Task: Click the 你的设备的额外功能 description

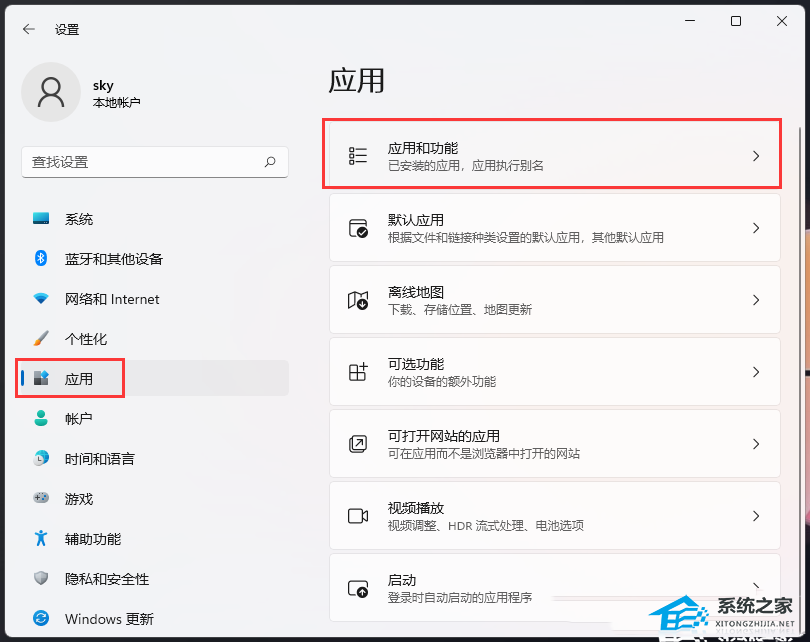Action: point(442,382)
